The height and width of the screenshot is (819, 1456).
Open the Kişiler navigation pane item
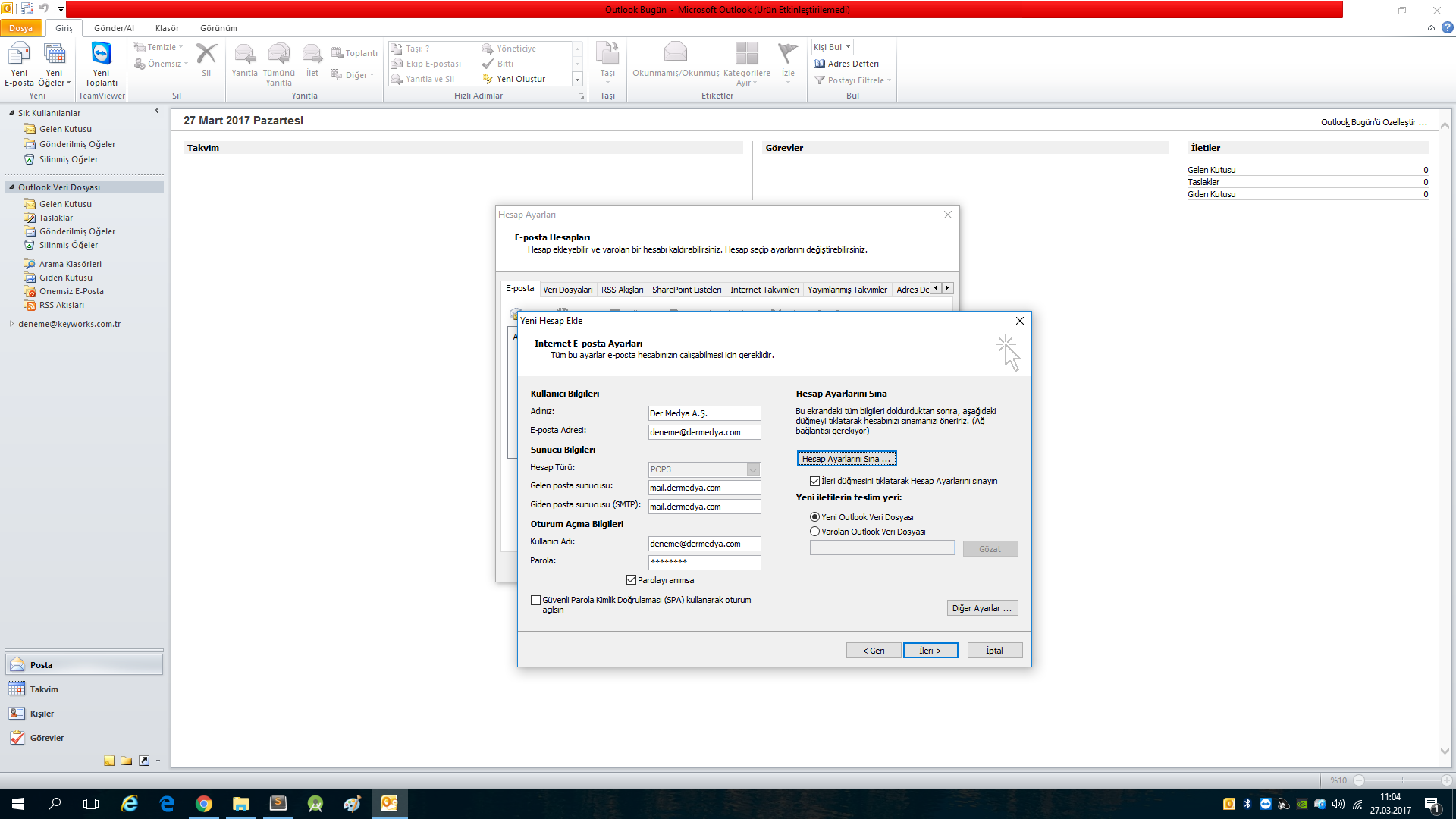[x=84, y=714]
